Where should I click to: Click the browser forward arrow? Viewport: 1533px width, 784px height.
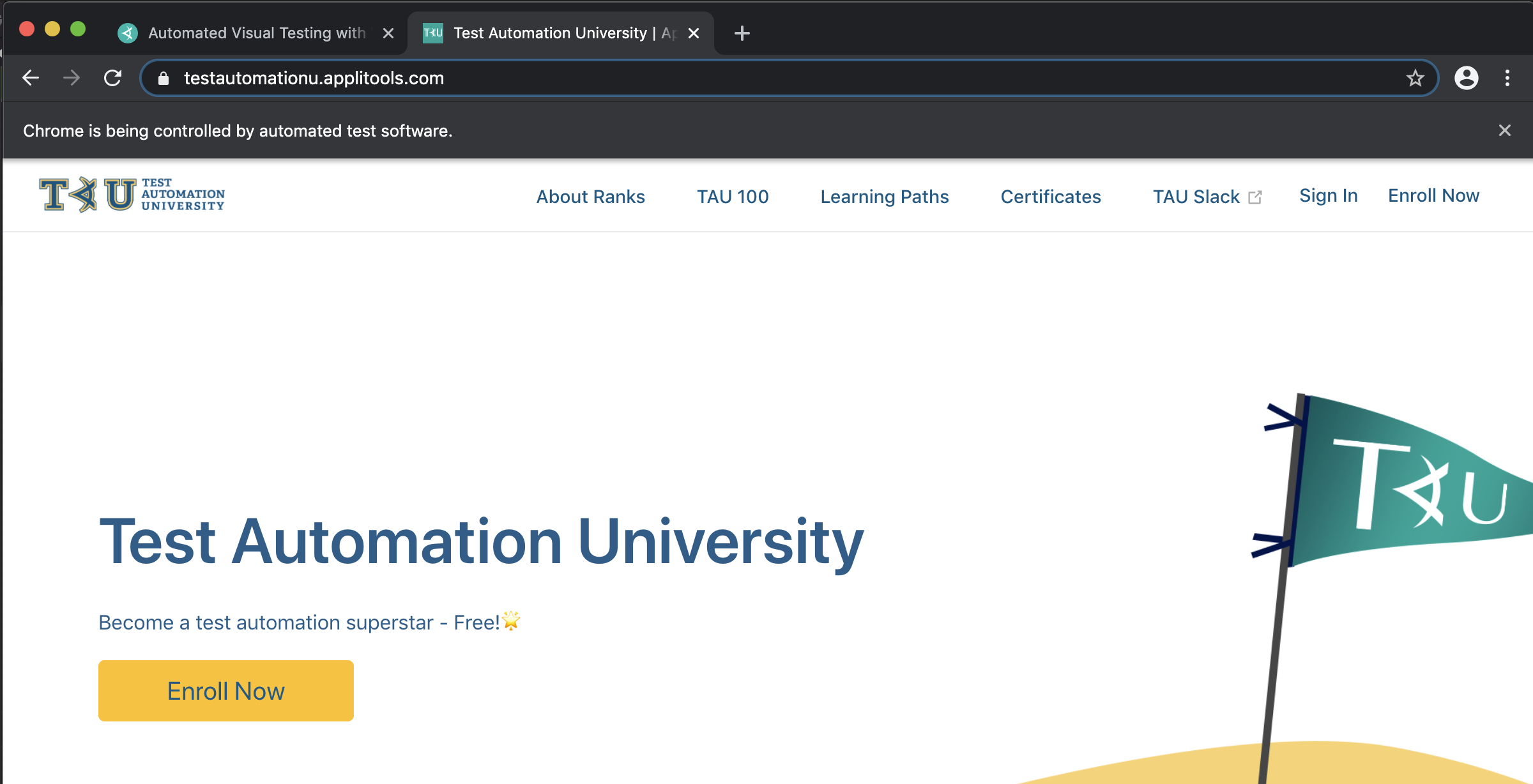[72, 78]
